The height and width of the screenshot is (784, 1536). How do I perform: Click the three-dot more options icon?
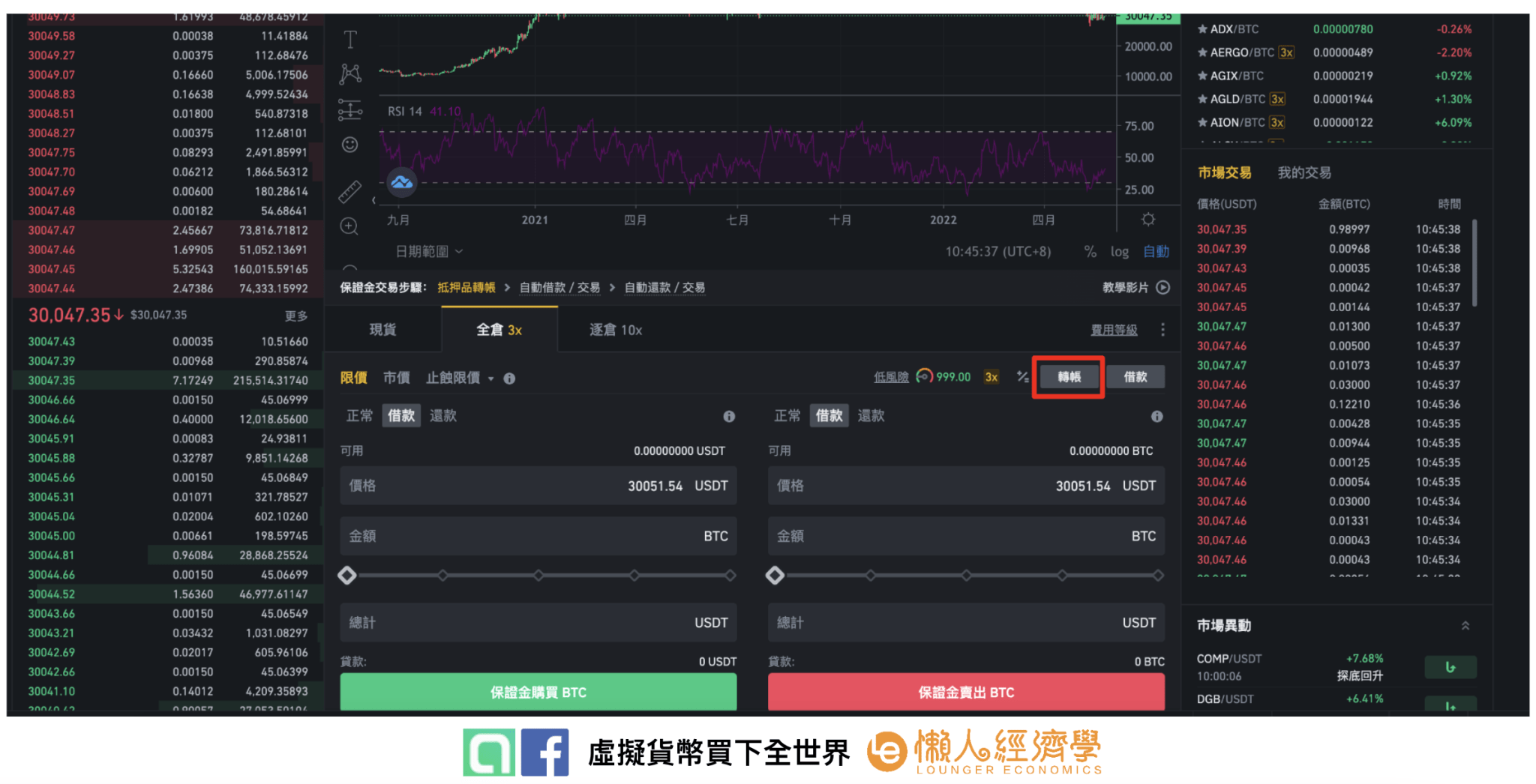(x=1163, y=330)
